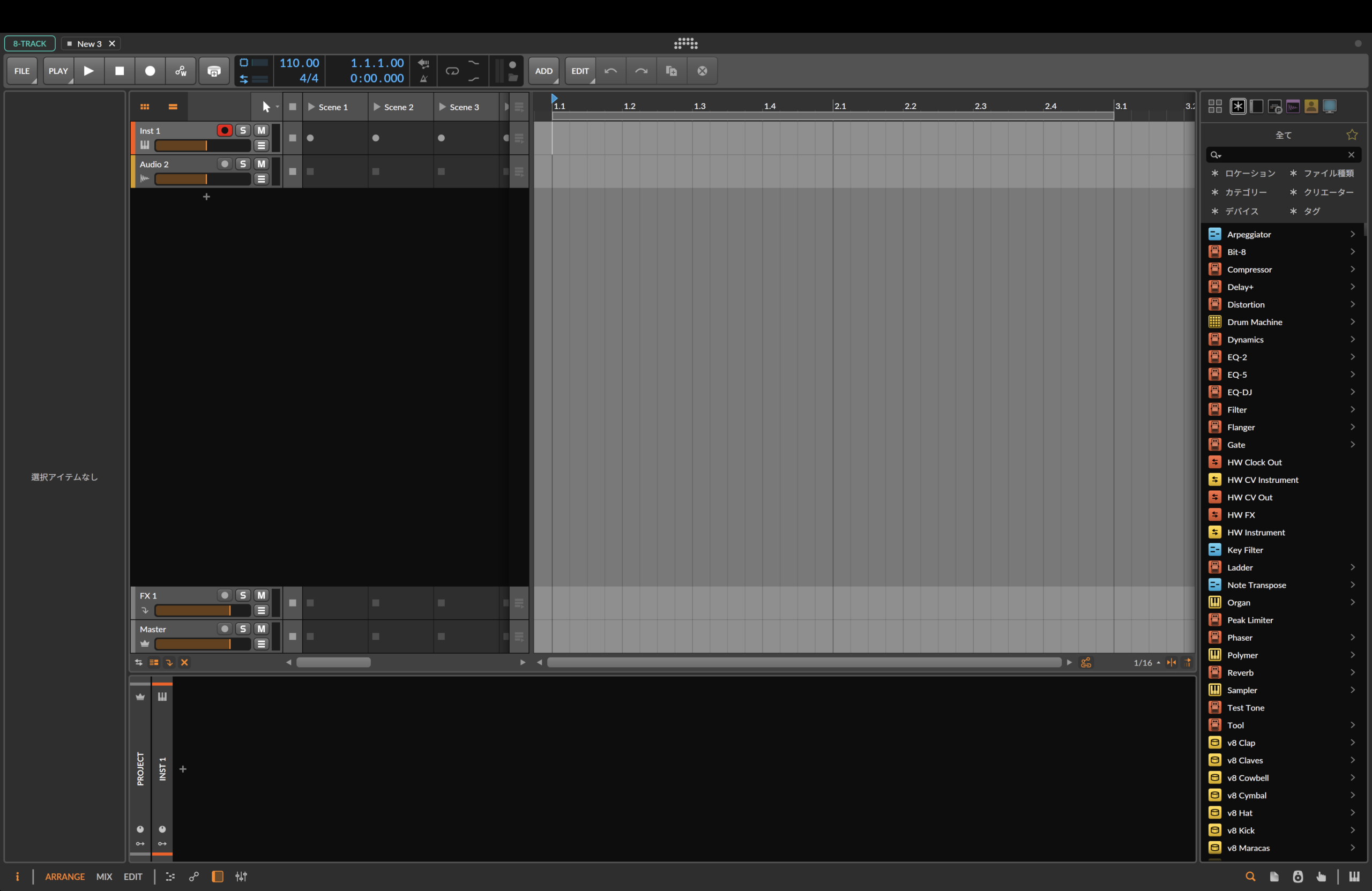1372x891 pixels.
Task: Solo the Inst 1 track
Action: (x=243, y=131)
